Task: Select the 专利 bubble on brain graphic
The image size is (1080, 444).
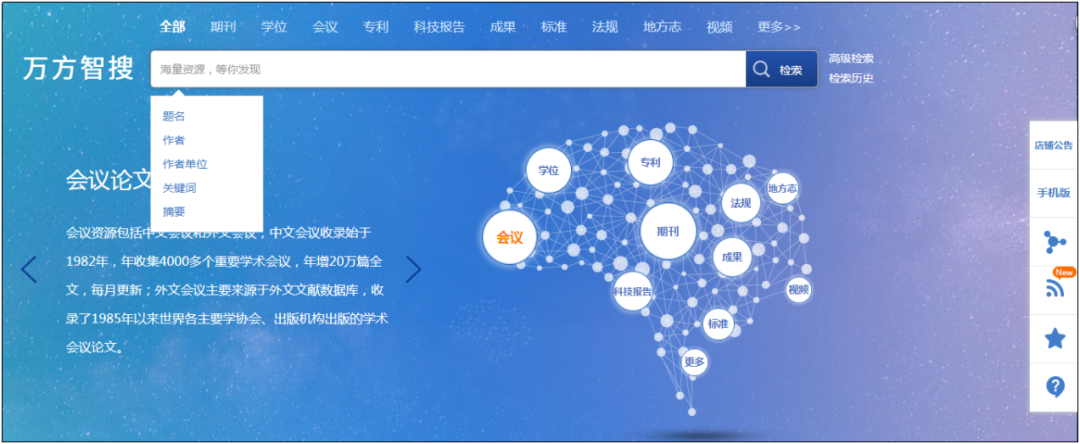Action: click(x=650, y=163)
